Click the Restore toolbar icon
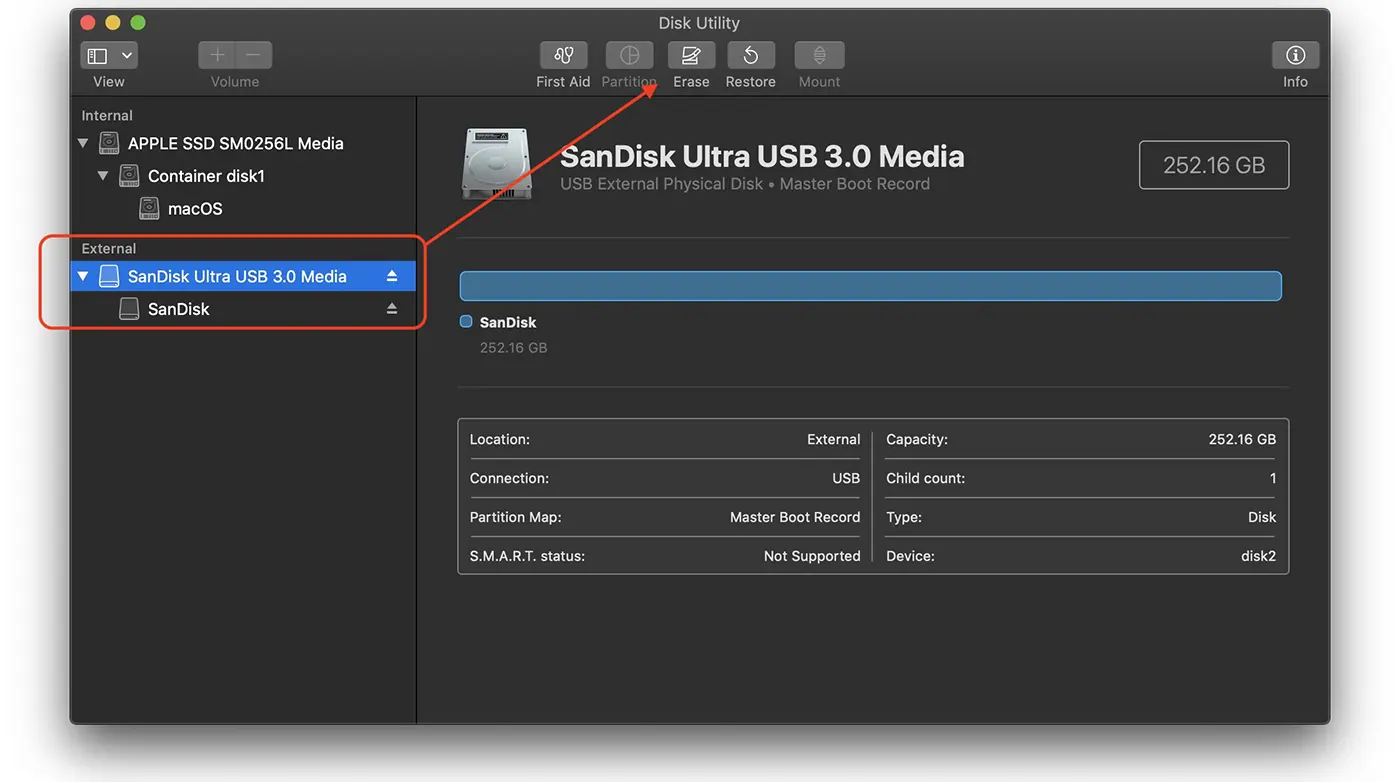The image size is (1400, 782). [x=751, y=55]
